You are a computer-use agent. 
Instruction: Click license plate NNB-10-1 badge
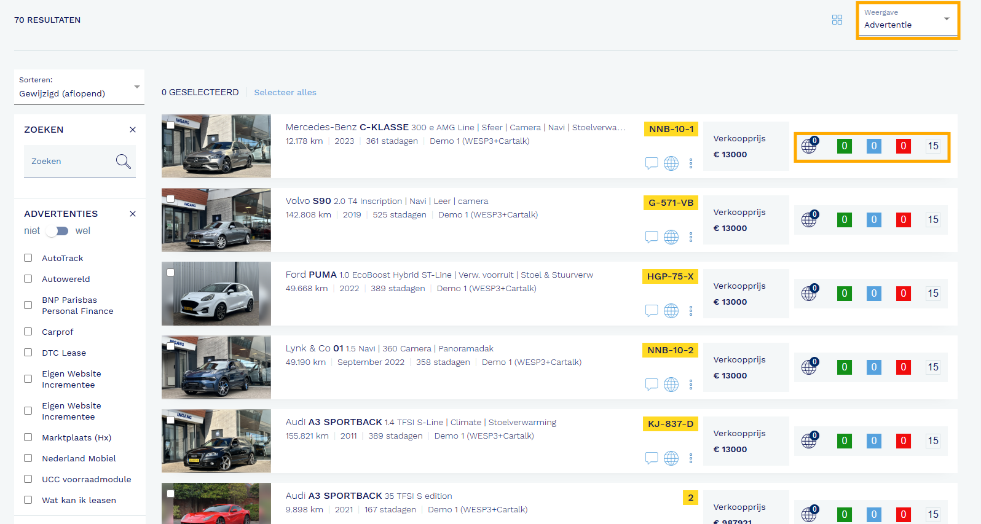tap(671, 129)
